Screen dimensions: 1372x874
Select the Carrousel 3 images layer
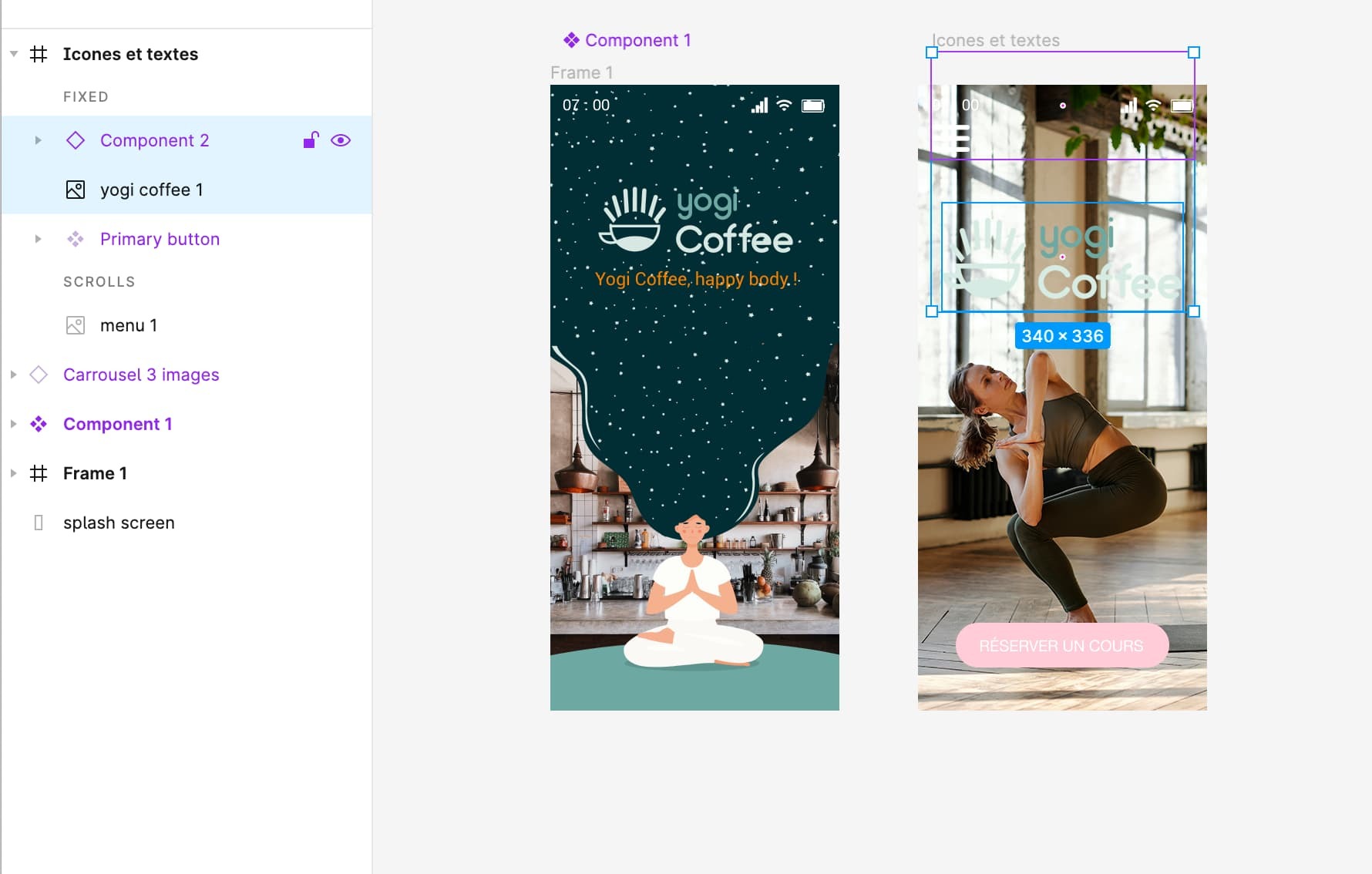tap(141, 375)
